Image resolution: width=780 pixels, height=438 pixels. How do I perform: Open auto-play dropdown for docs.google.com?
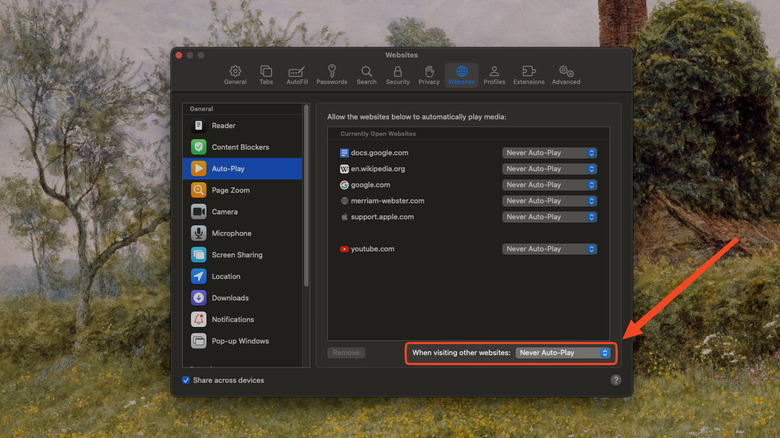(549, 153)
